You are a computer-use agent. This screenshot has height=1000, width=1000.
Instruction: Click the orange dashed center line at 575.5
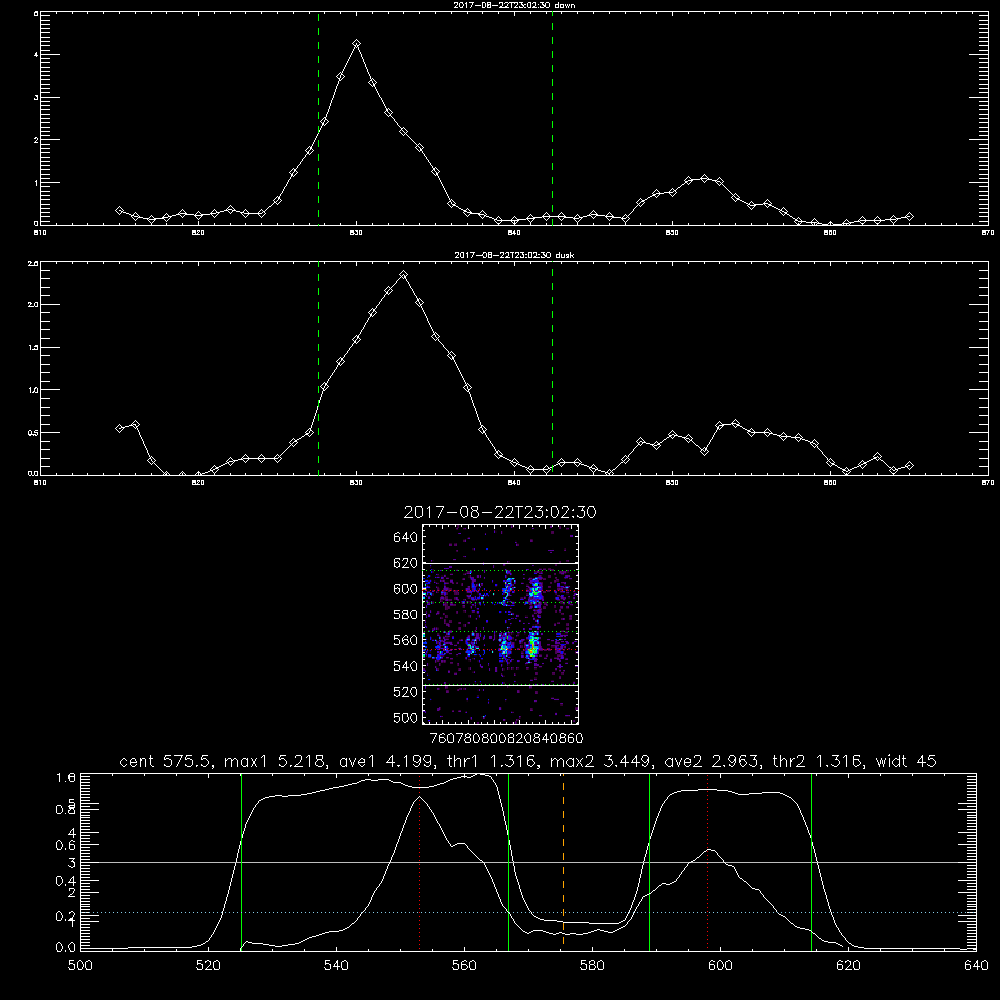(x=563, y=861)
